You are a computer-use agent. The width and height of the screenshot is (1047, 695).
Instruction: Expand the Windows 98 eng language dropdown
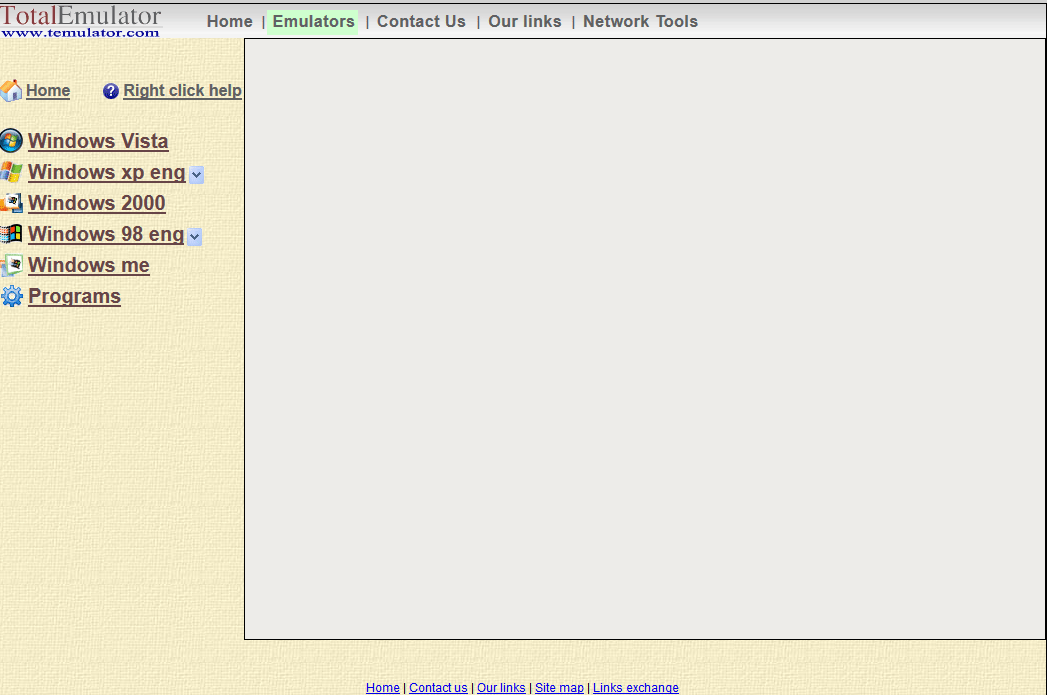coord(194,236)
